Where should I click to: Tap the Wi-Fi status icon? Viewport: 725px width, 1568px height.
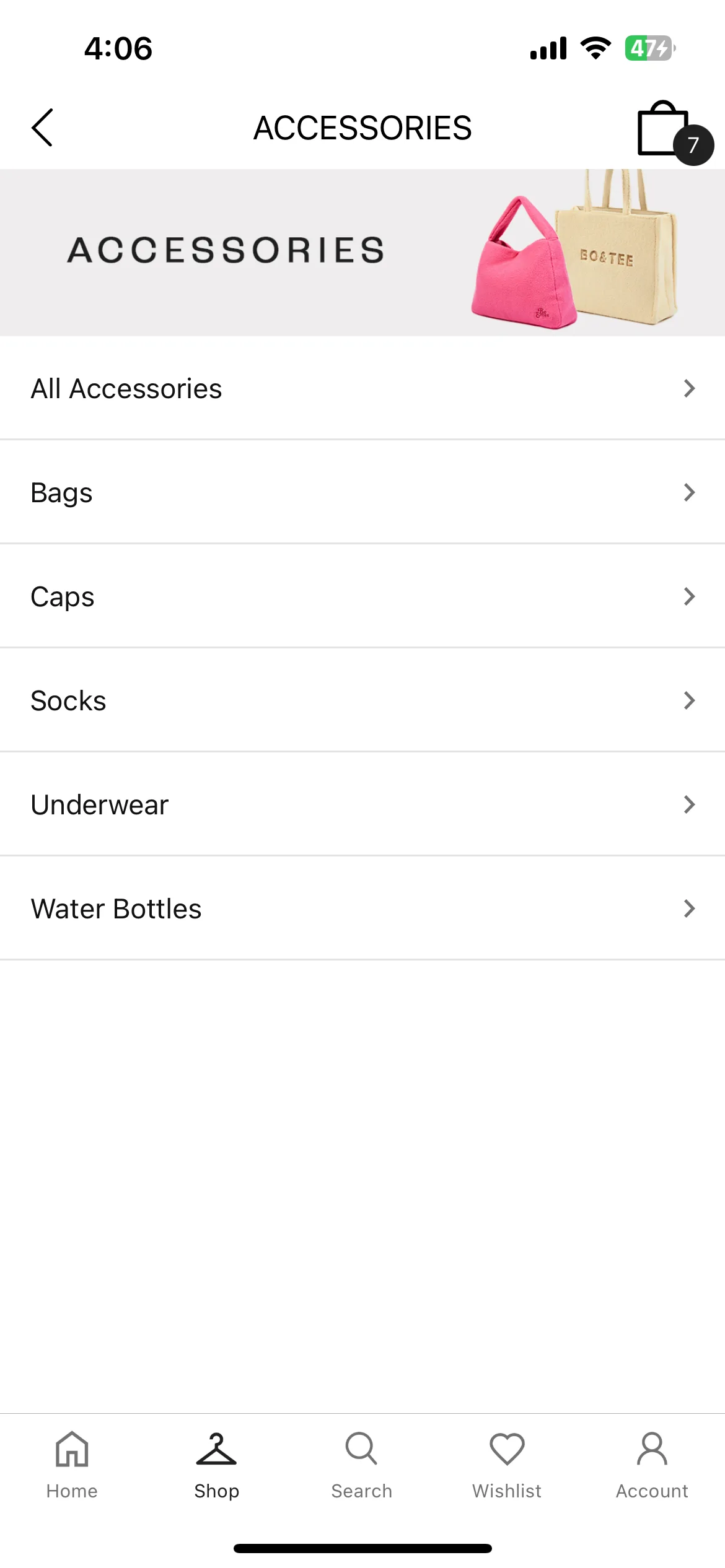tap(595, 48)
